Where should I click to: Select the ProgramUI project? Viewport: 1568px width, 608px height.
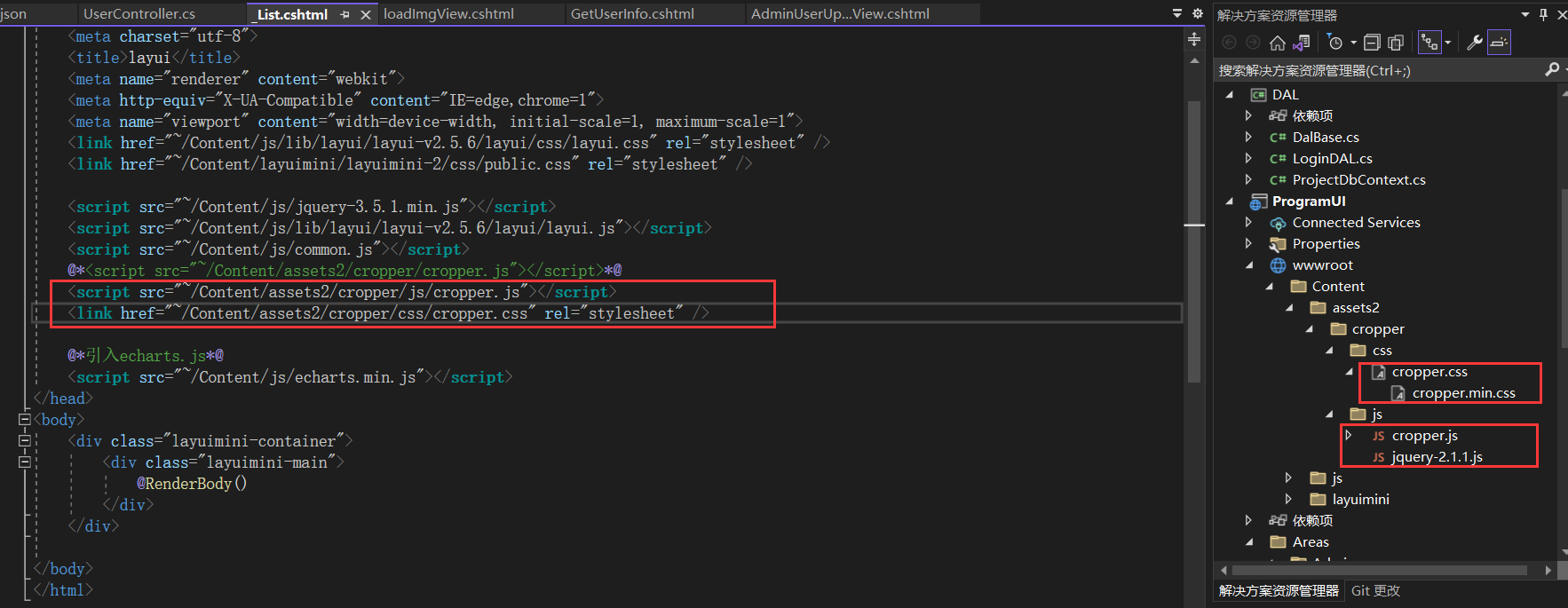click(x=1309, y=201)
